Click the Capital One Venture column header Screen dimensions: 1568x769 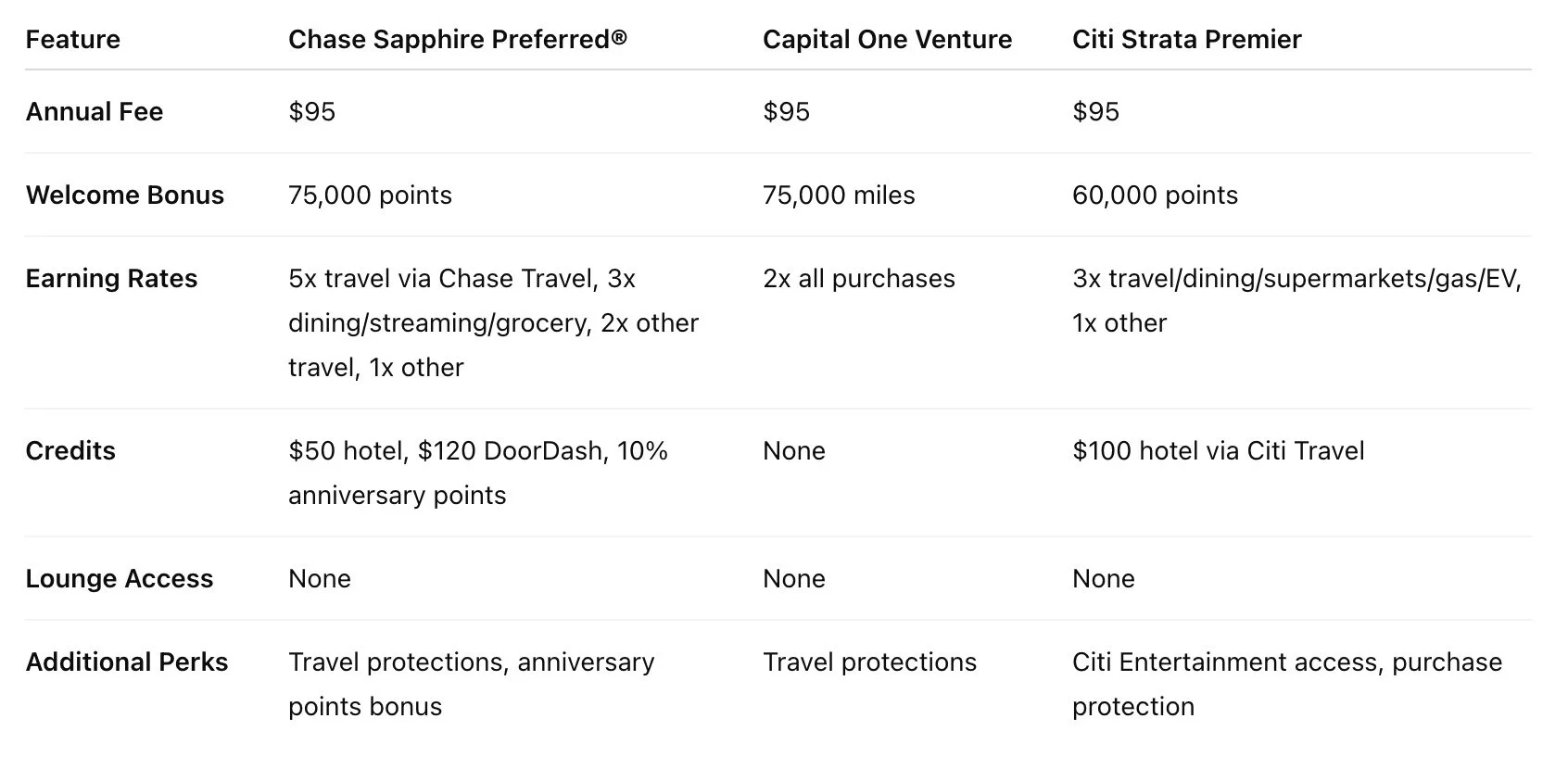pos(887,39)
